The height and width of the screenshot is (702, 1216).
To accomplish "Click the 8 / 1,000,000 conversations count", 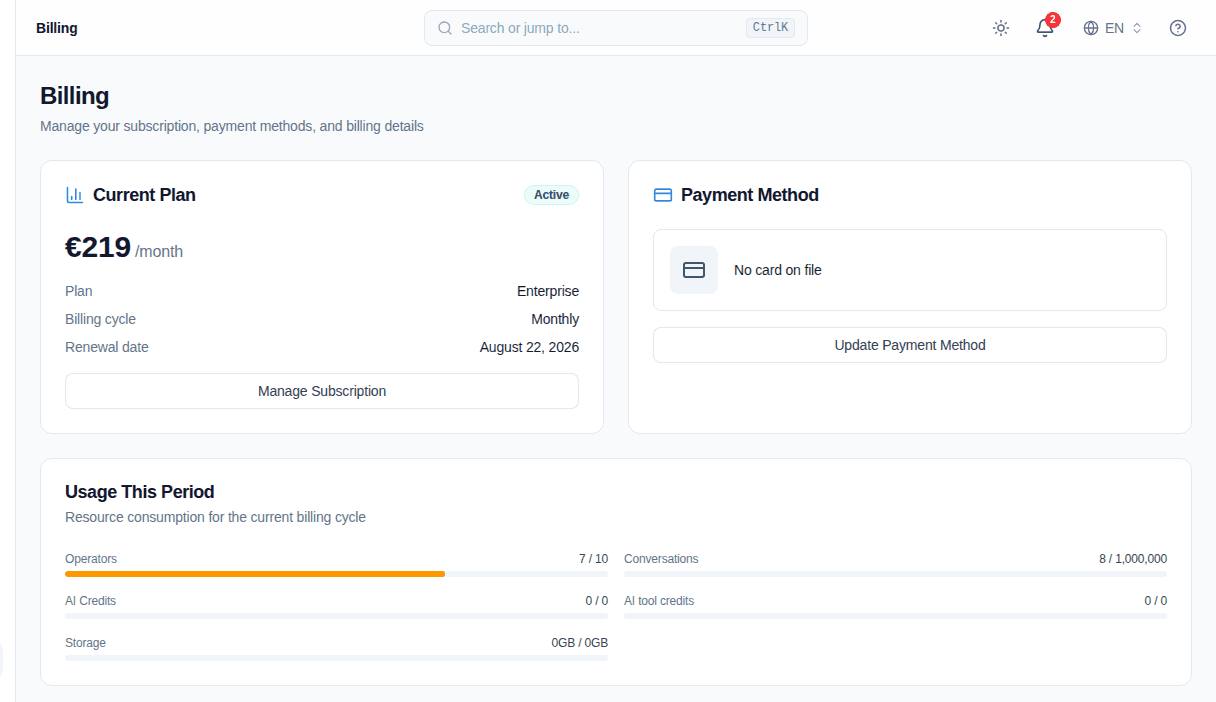I will click(1133, 559).
